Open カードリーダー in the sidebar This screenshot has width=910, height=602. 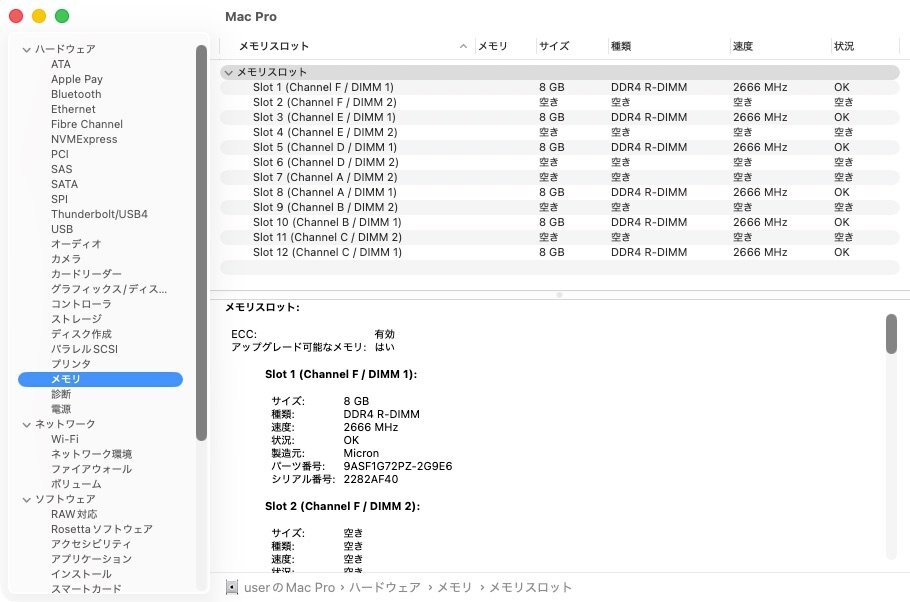86,274
